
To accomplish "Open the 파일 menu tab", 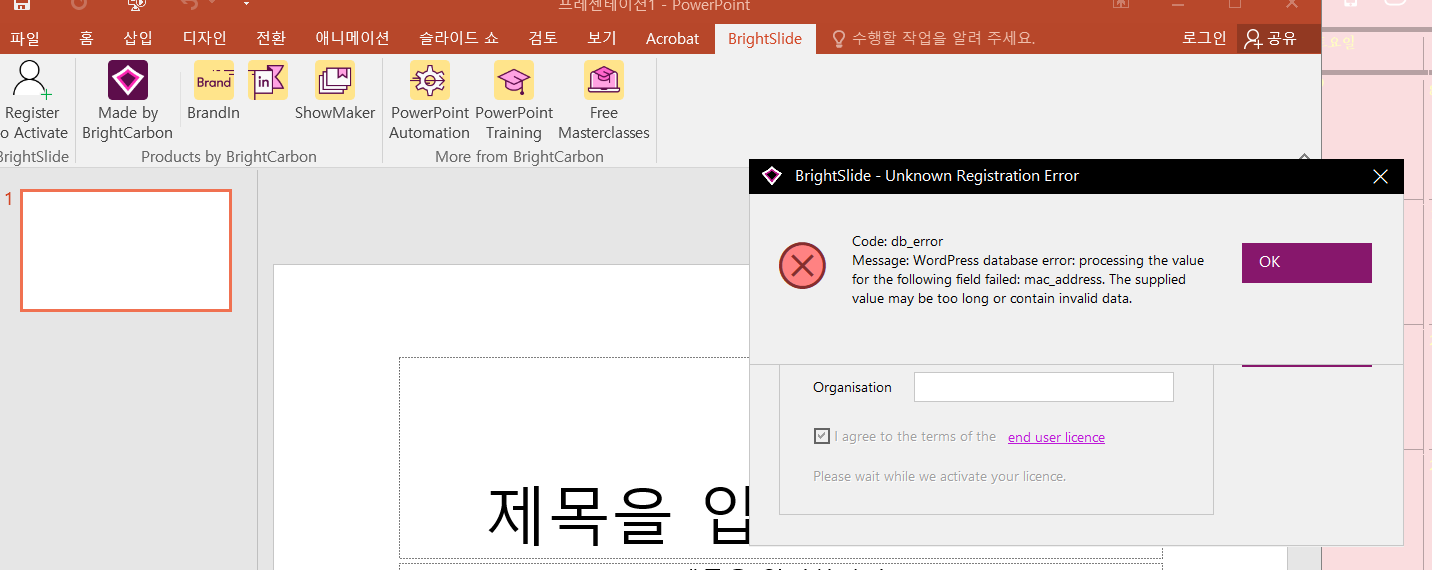I will [x=25, y=39].
